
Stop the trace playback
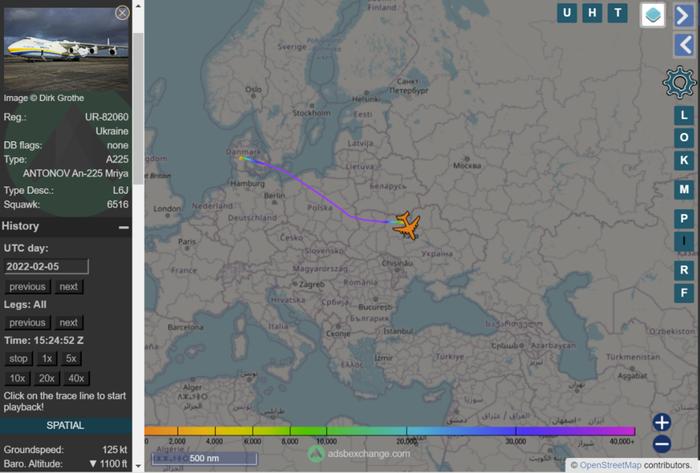click(18, 358)
